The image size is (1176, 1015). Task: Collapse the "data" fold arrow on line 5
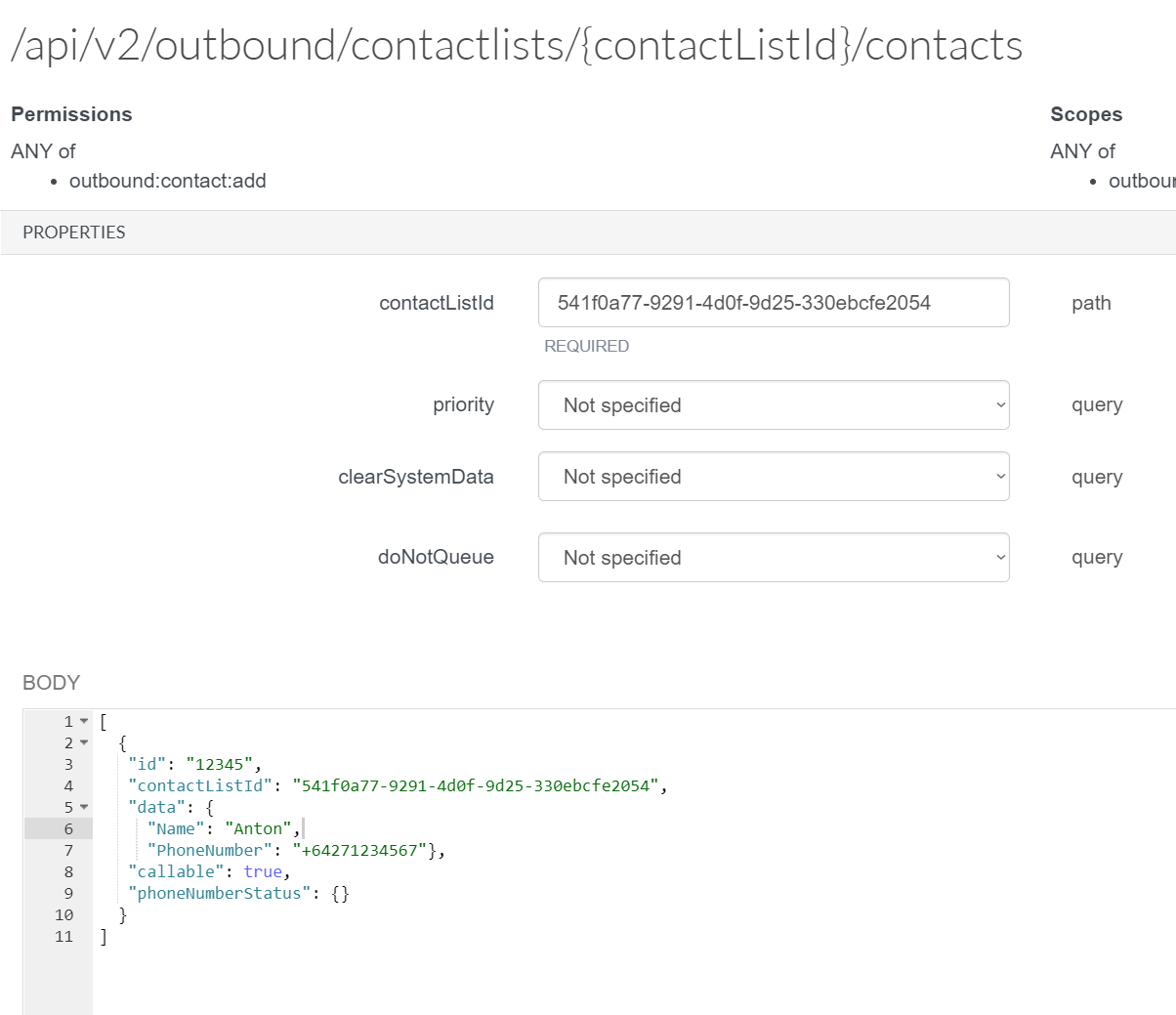84,808
